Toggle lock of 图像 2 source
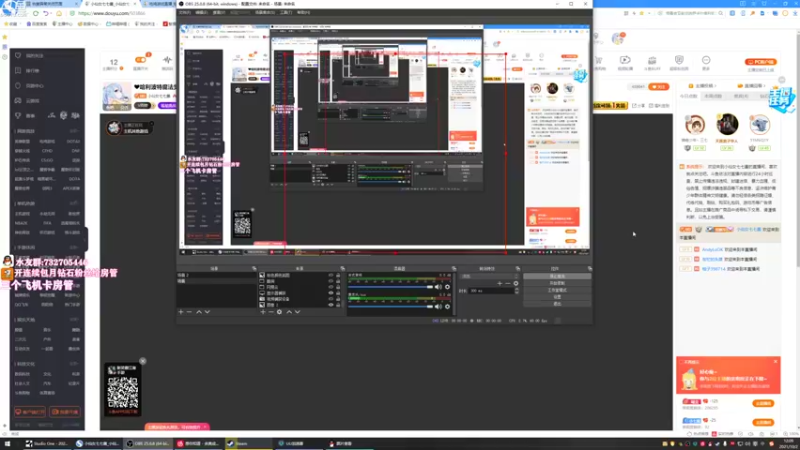The image size is (800, 450). [x=338, y=305]
